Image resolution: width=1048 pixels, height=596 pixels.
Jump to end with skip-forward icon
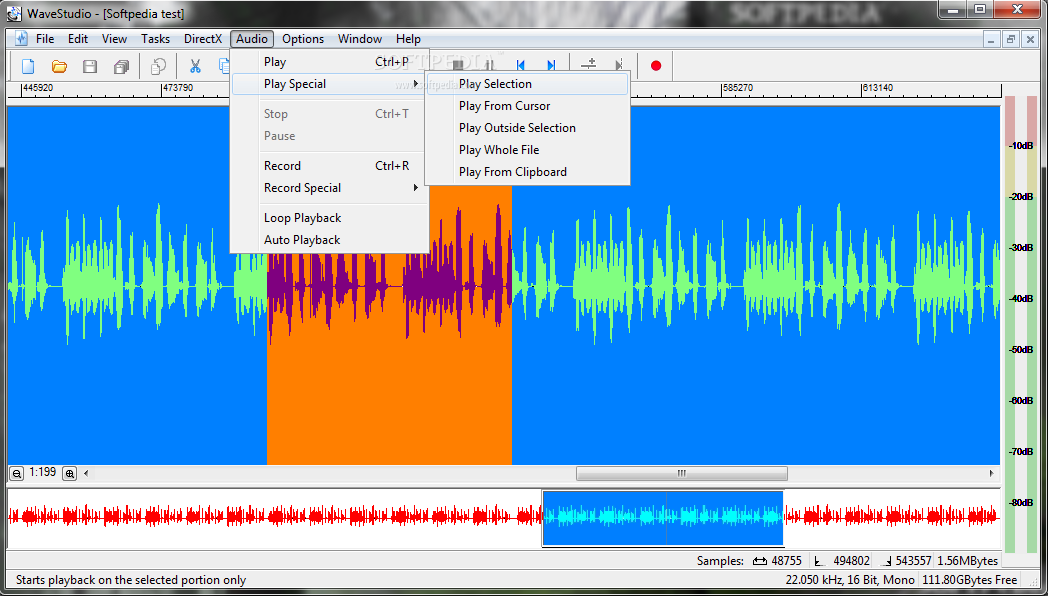pyautogui.click(x=551, y=65)
